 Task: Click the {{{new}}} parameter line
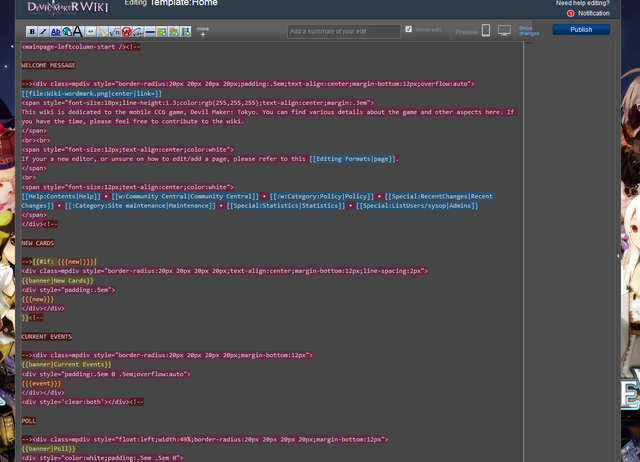pos(38,299)
